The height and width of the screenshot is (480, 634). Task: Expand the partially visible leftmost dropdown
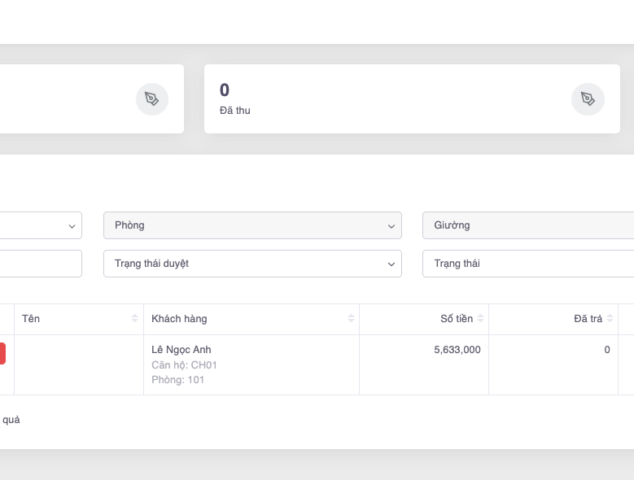40,226
